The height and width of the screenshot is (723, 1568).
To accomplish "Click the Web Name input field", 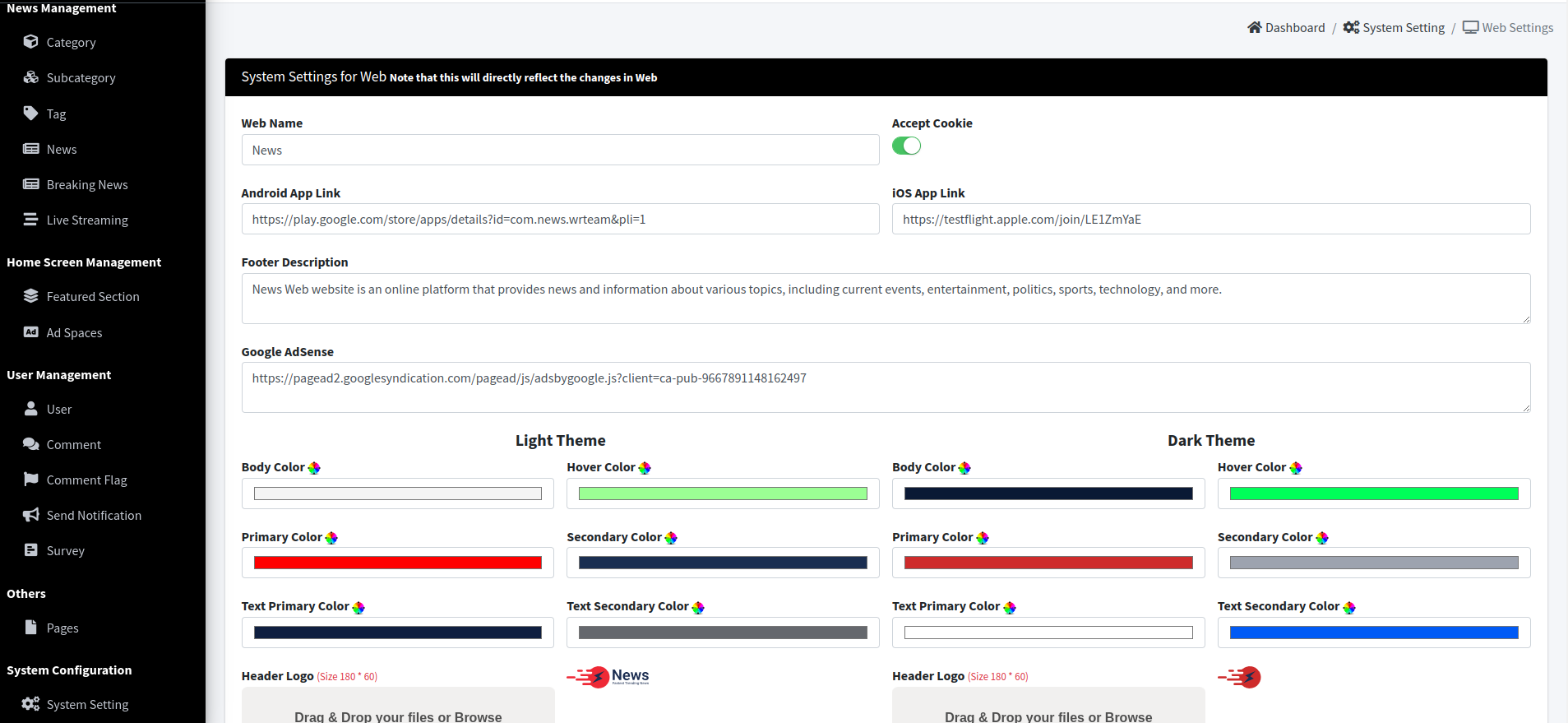I will point(560,151).
